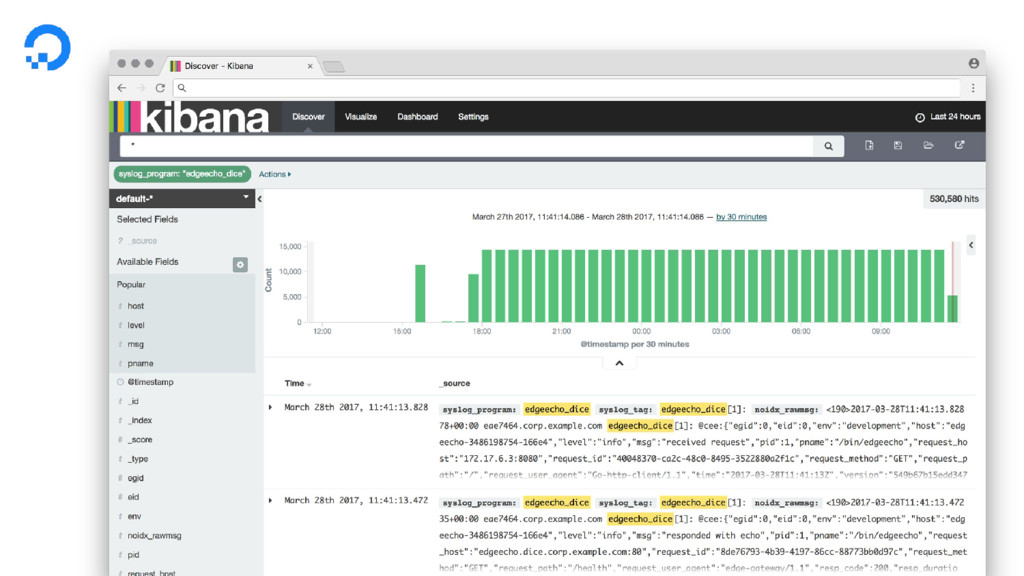Reload the page with the refresh icon
1024x576 pixels.
(x=160, y=88)
